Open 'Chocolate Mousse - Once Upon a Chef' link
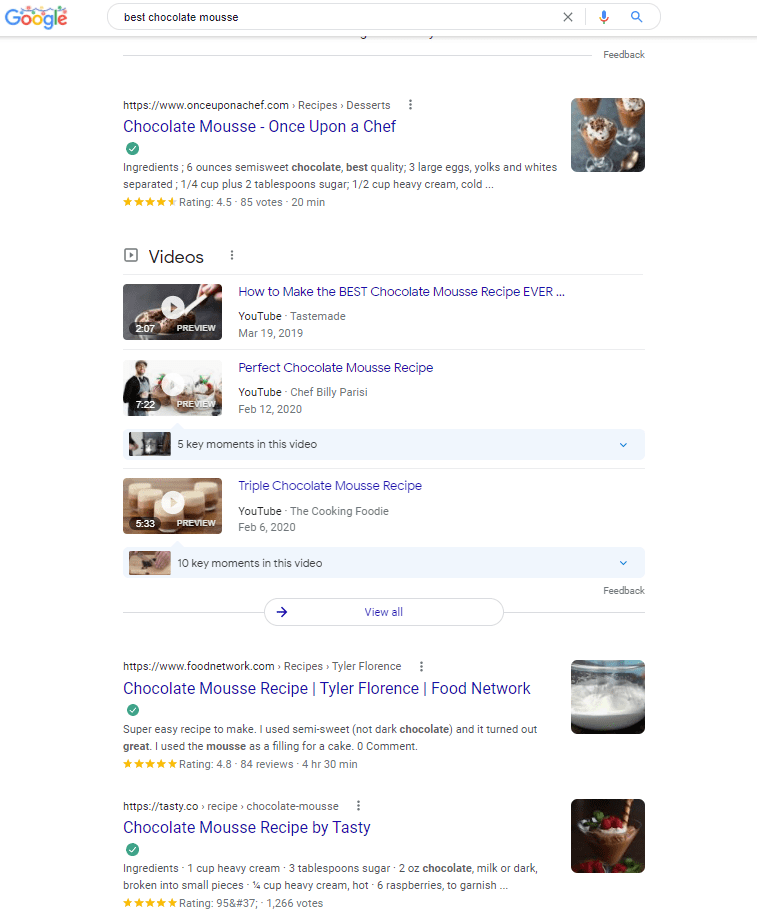The width and height of the screenshot is (757, 924). point(259,127)
